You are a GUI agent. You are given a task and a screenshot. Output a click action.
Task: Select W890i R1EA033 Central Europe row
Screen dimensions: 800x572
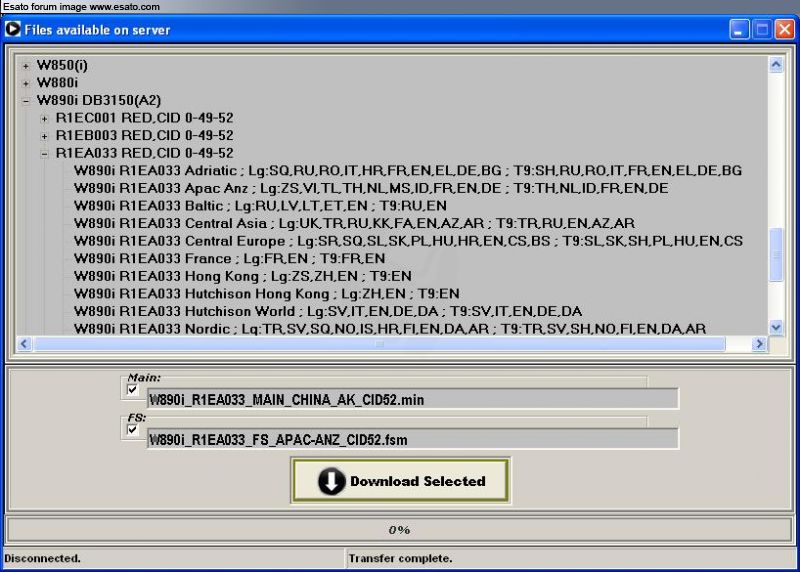pyautogui.click(x=408, y=241)
